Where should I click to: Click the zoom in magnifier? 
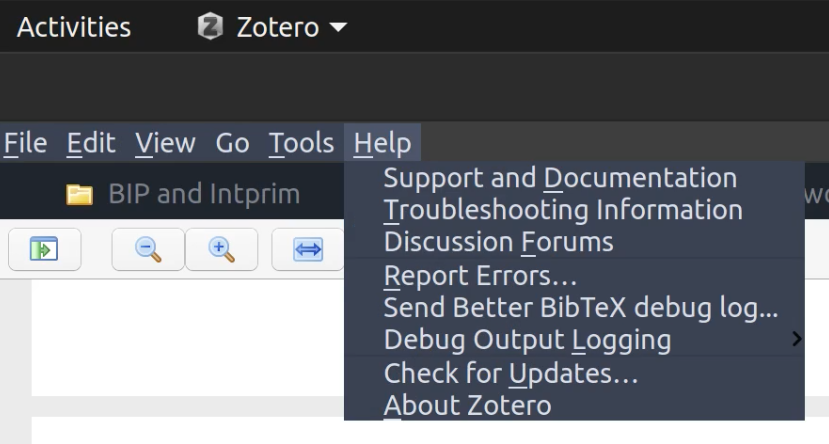tap(222, 249)
